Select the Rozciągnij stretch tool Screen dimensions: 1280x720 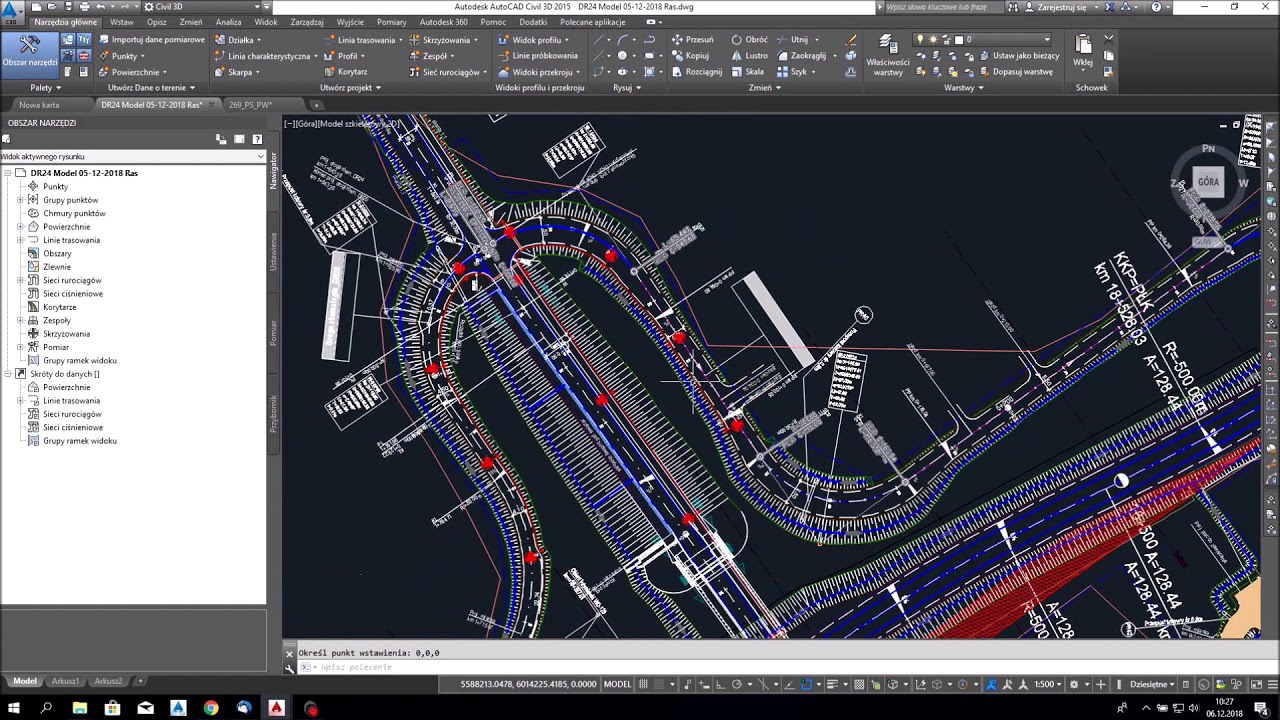click(696, 72)
